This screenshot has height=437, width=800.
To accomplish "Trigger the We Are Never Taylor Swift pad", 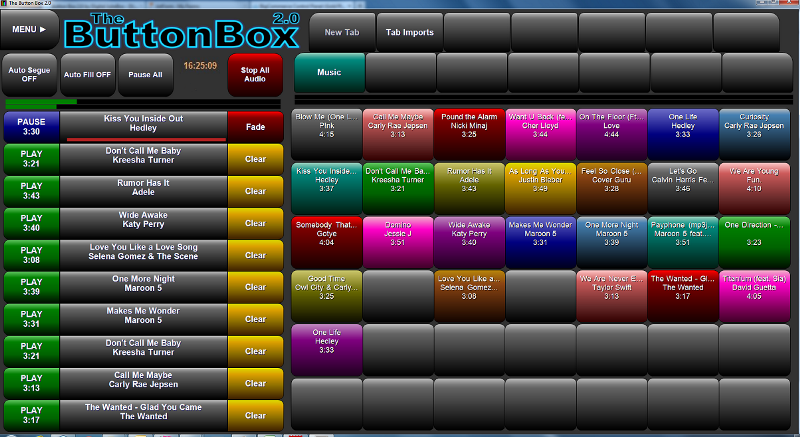I will coord(612,296).
